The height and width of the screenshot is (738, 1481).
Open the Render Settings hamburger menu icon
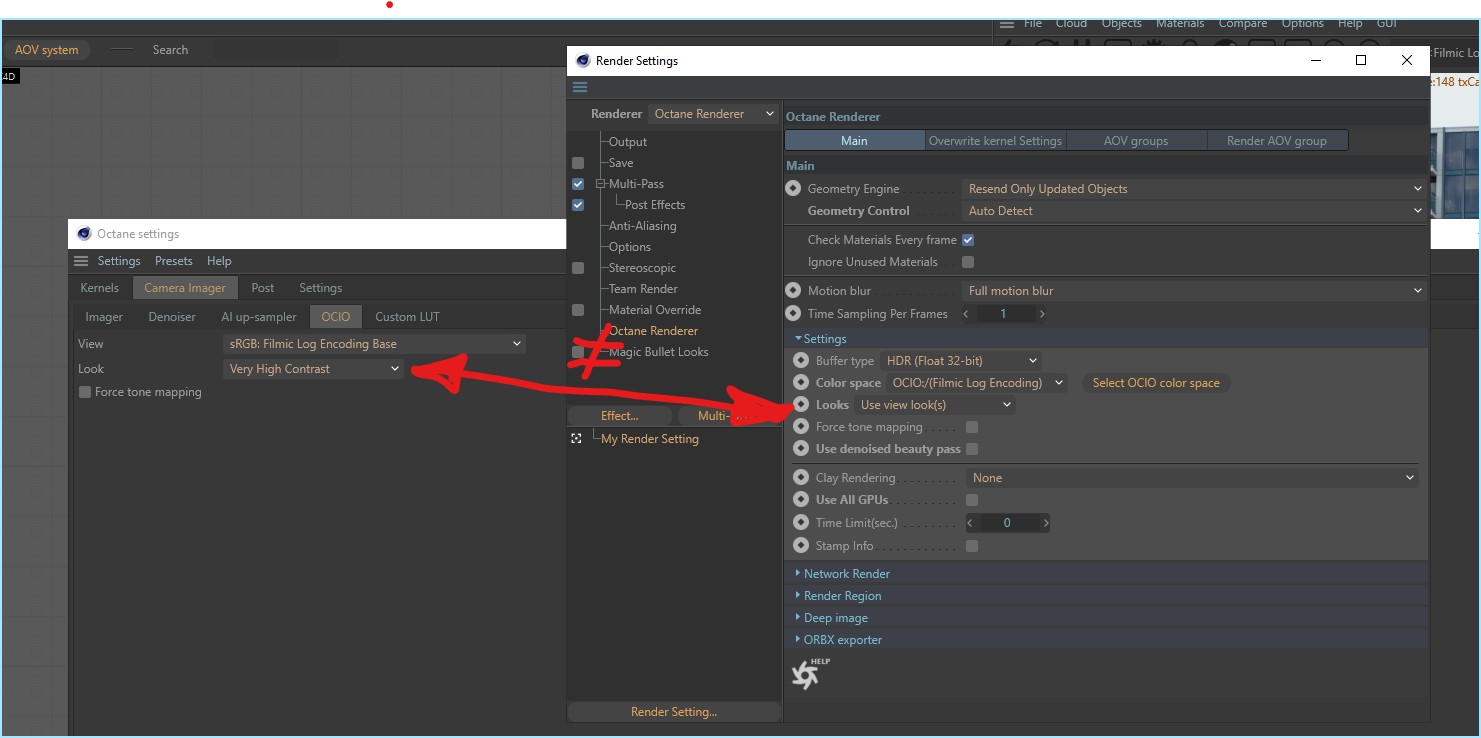point(580,88)
